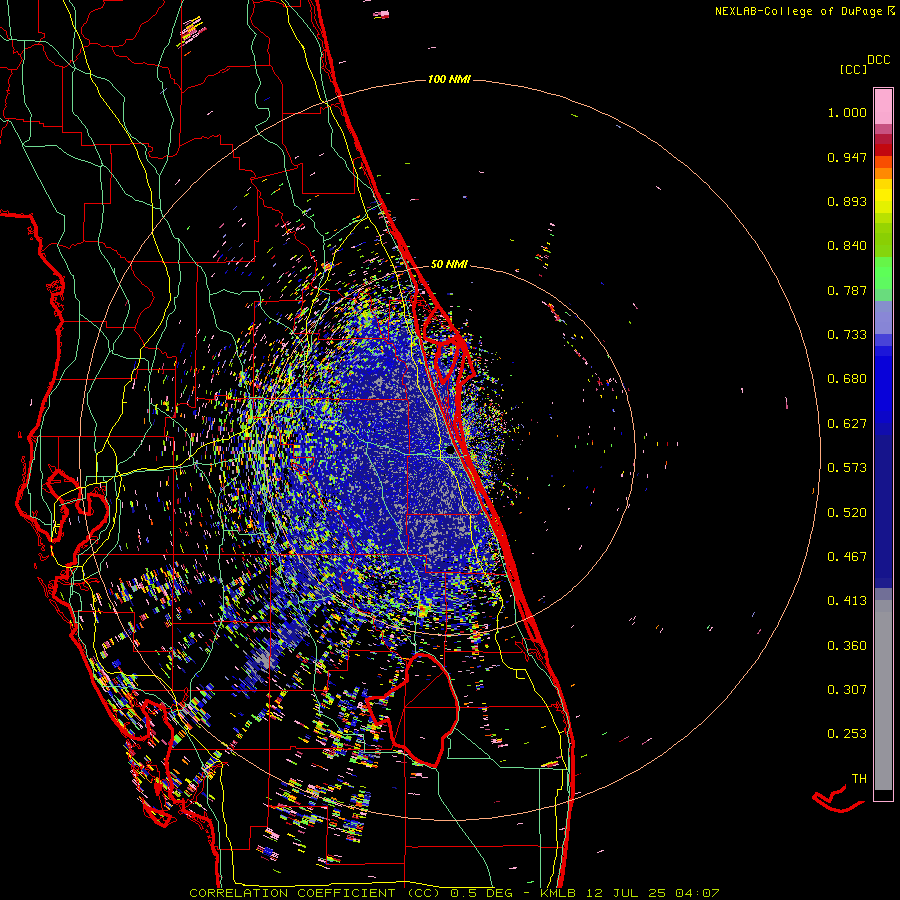This screenshot has width=900, height=900.
Task: Click the 1.000 scale value
Action: pos(847,112)
